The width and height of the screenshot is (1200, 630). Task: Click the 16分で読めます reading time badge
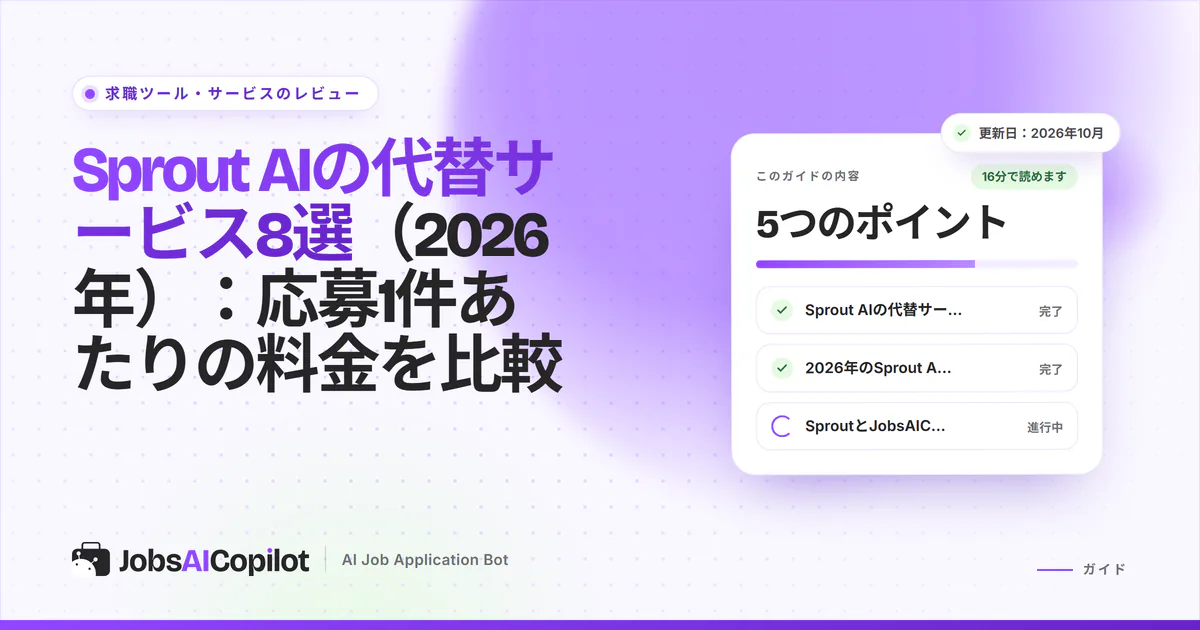(x=1023, y=177)
